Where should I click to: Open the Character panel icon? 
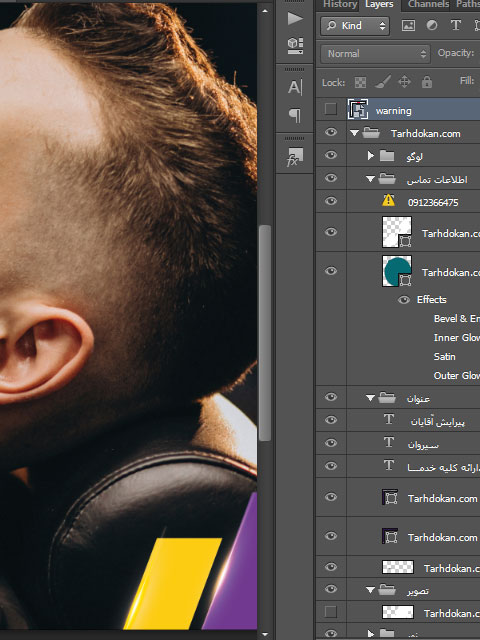tap(295, 87)
